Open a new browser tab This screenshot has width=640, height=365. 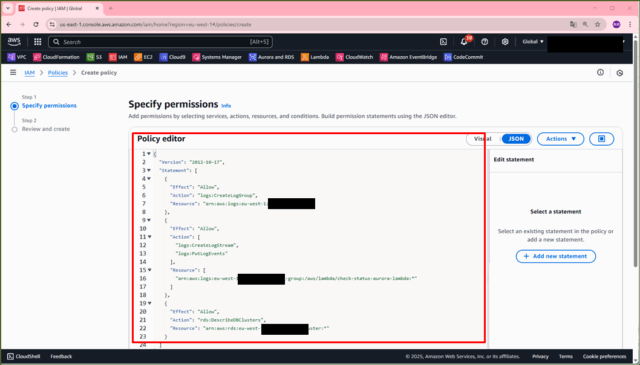(x=111, y=8)
